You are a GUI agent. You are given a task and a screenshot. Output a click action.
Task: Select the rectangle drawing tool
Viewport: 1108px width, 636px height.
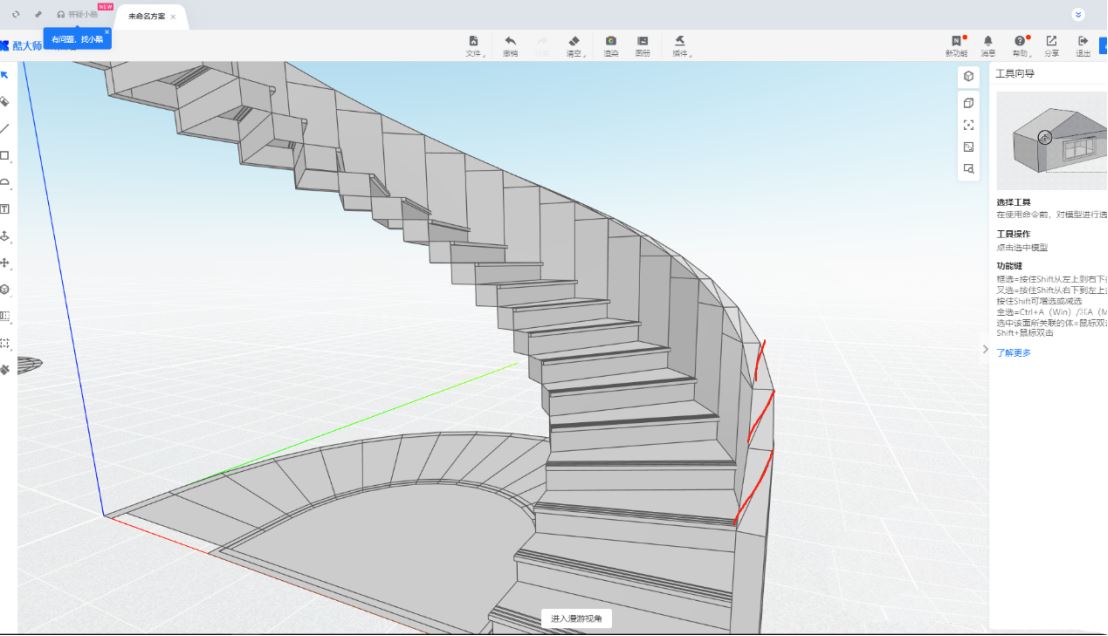point(4,155)
